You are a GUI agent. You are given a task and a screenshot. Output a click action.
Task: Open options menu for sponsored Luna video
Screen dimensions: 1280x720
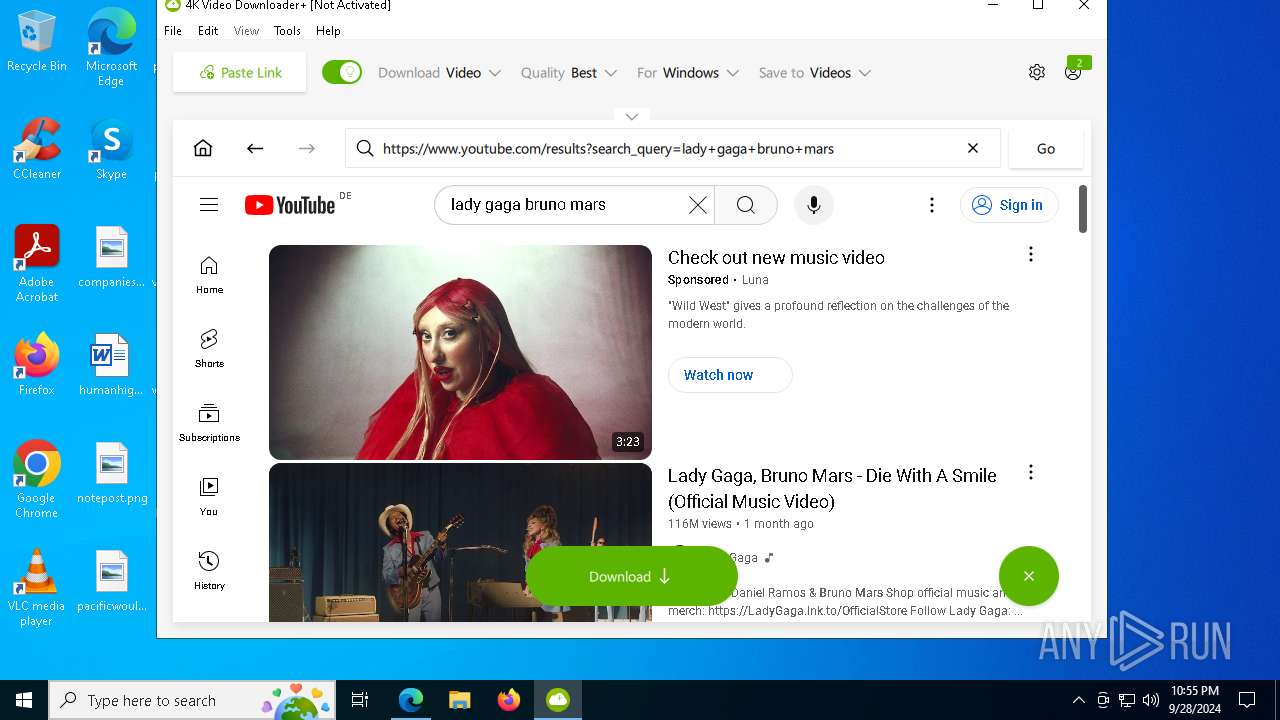pyautogui.click(x=1031, y=255)
